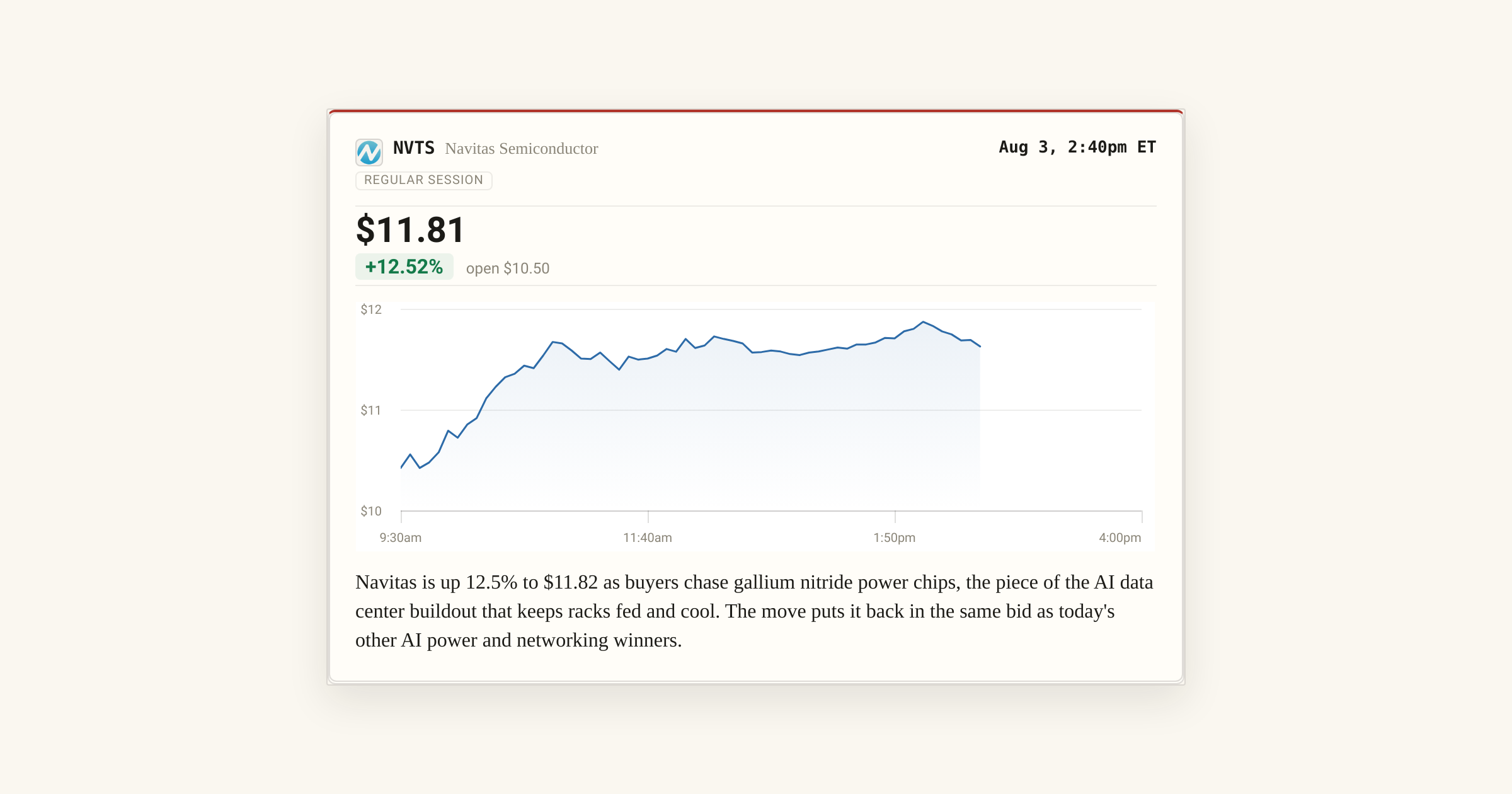Viewport: 1512px width, 794px height.
Task: Click the chart's intraday peak point
Action: tap(923, 322)
